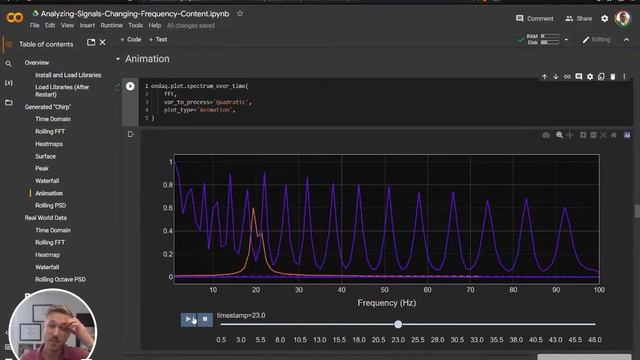This screenshot has width=640, height=360.
Task: Open the Files folder sidebar panel
Action: pyautogui.click(x=9, y=102)
